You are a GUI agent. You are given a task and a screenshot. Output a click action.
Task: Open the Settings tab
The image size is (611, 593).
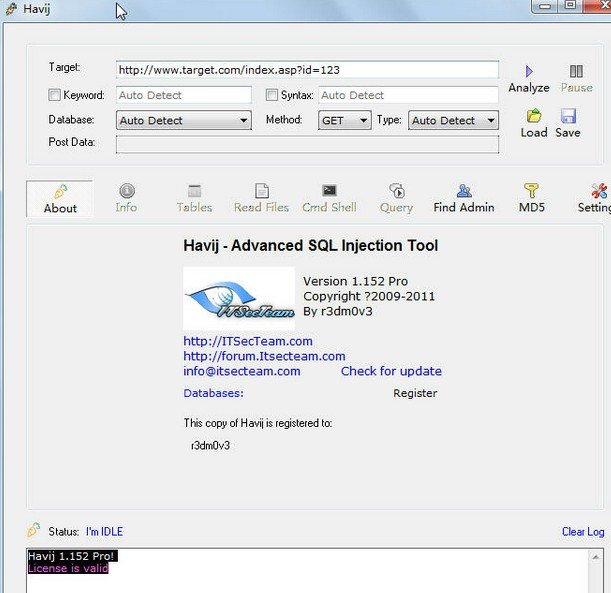[x=595, y=199]
